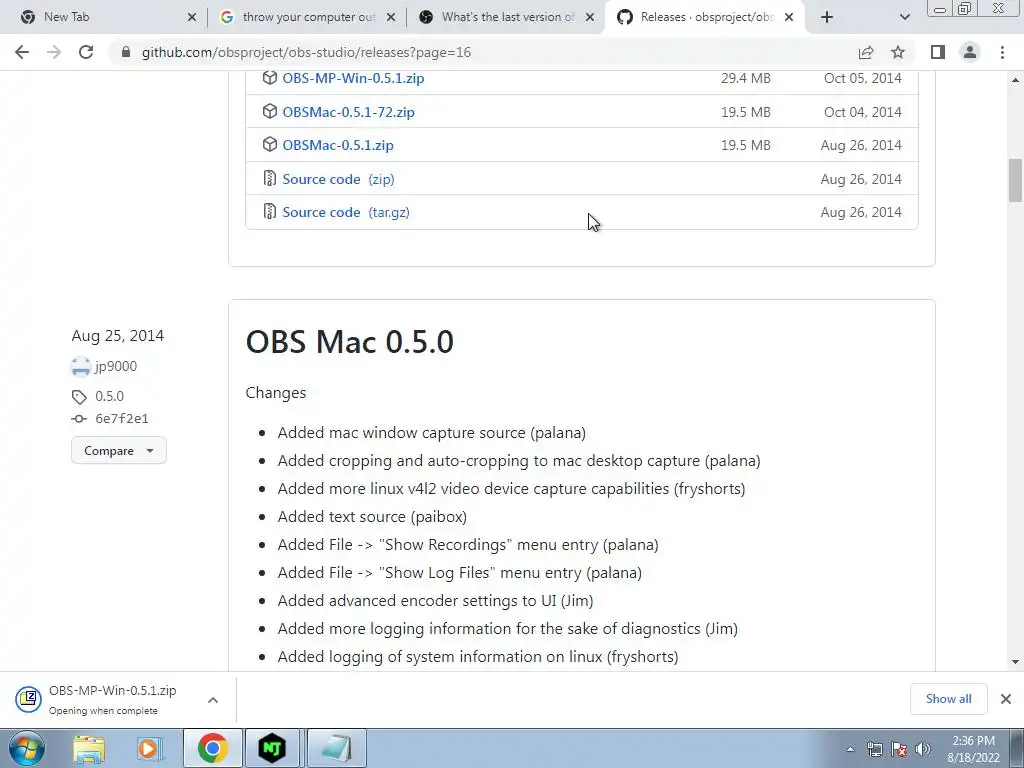Open the Action Center flag icon

click(899, 749)
